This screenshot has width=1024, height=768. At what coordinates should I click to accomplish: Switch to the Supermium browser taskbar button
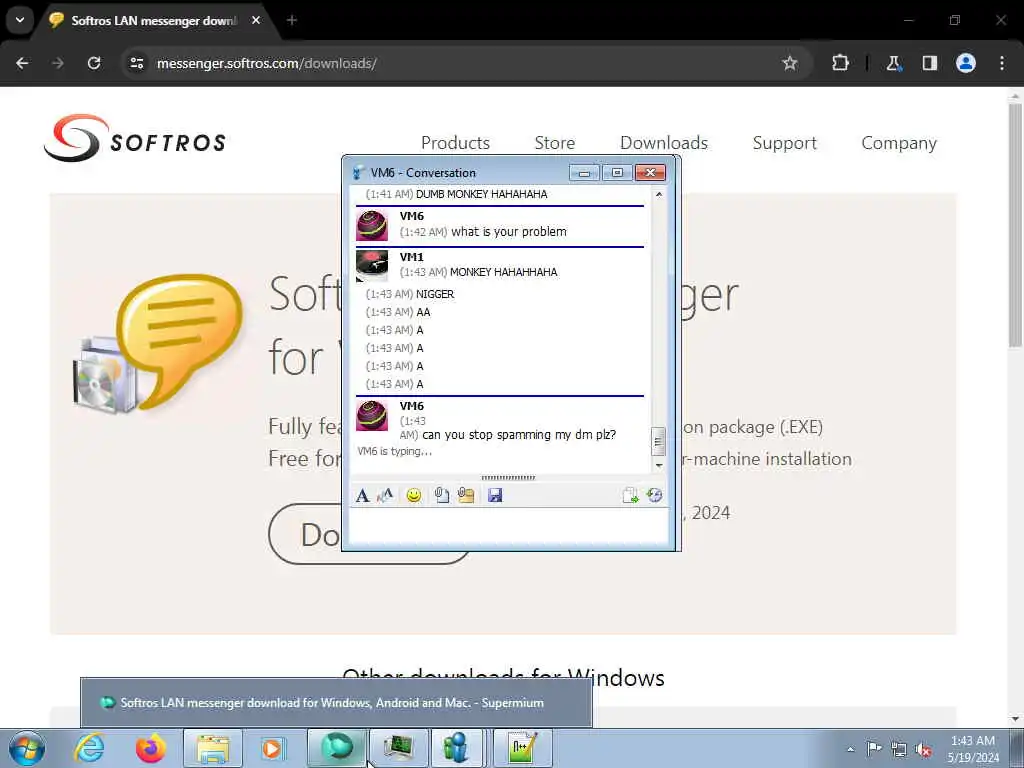click(x=336, y=748)
